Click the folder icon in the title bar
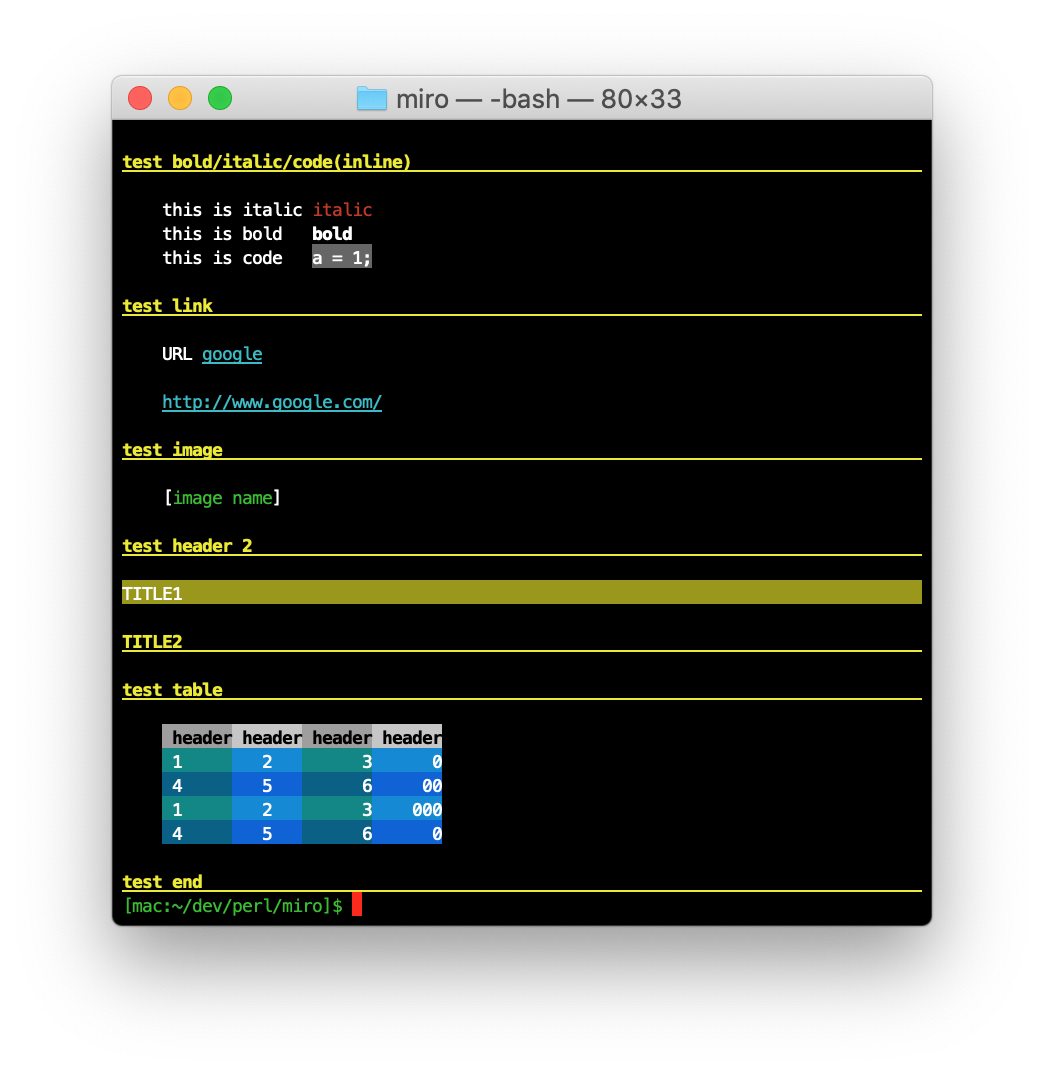Screen dimensions: 1044x1074 pos(371,99)
